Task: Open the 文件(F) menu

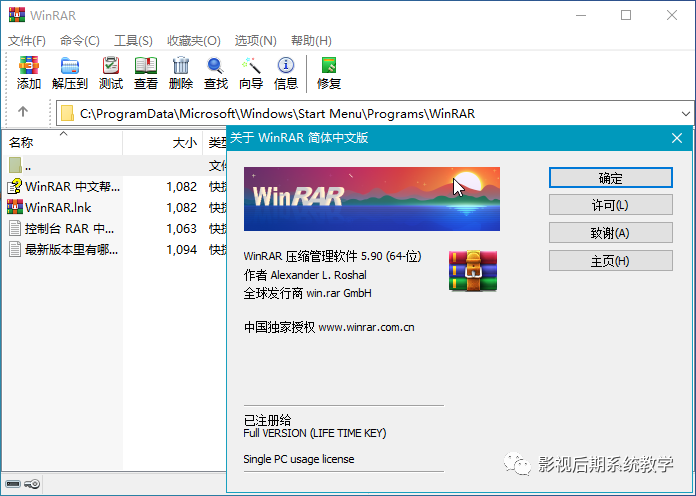Action: tap(27, 41)
